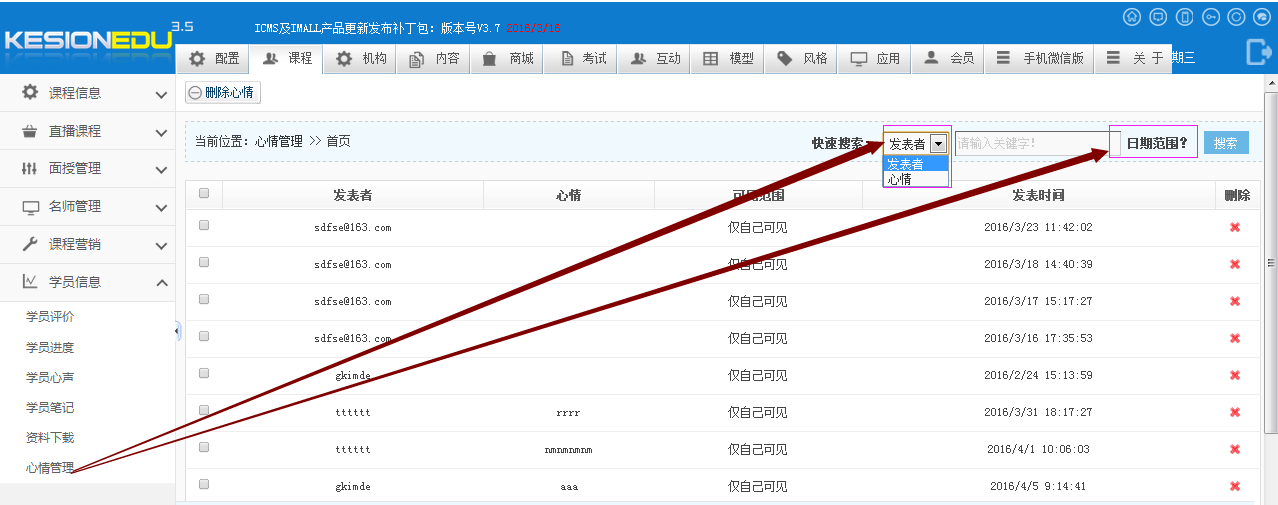Click the circular refresh icon in top bar
The width and height of the screenshot is (1278, 505).
point(1236,17)
